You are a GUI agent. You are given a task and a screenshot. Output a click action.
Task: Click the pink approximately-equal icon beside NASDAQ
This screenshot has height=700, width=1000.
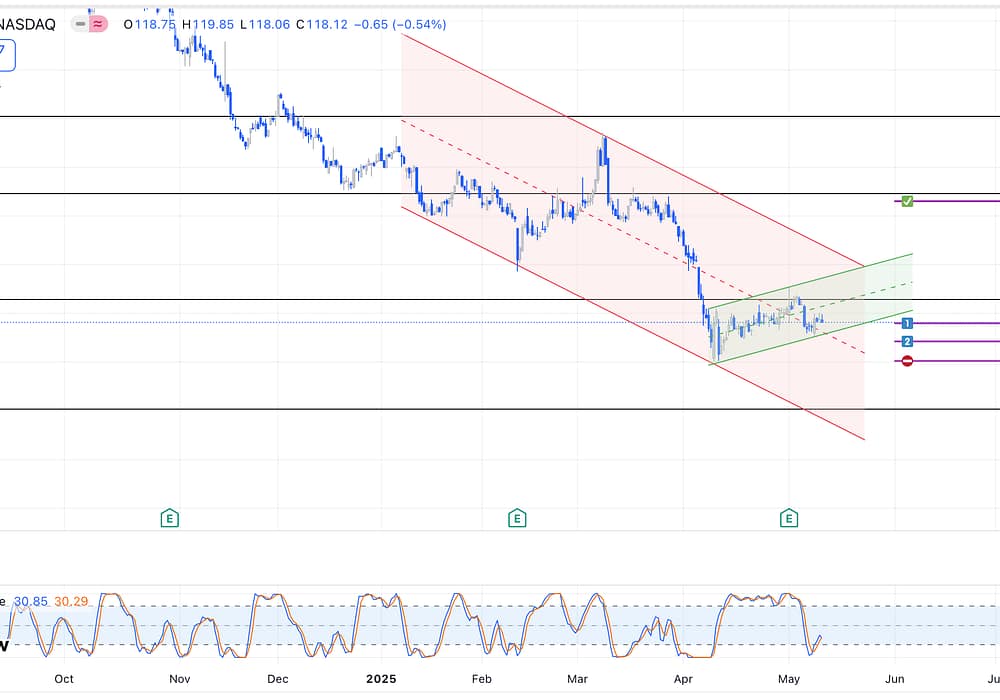(x=98, y=24)
